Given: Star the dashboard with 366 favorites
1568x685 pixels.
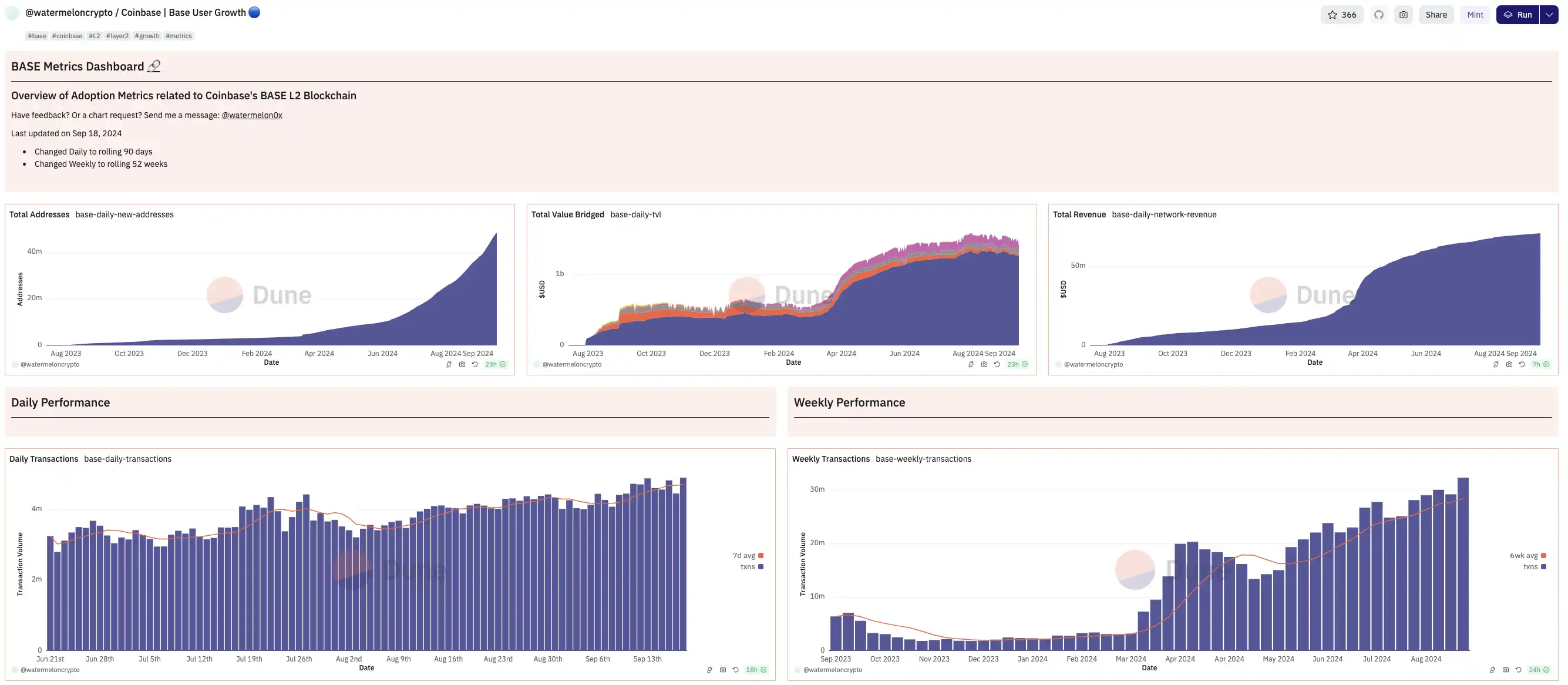Looking at the screenshot, I should pos(1341,15).
